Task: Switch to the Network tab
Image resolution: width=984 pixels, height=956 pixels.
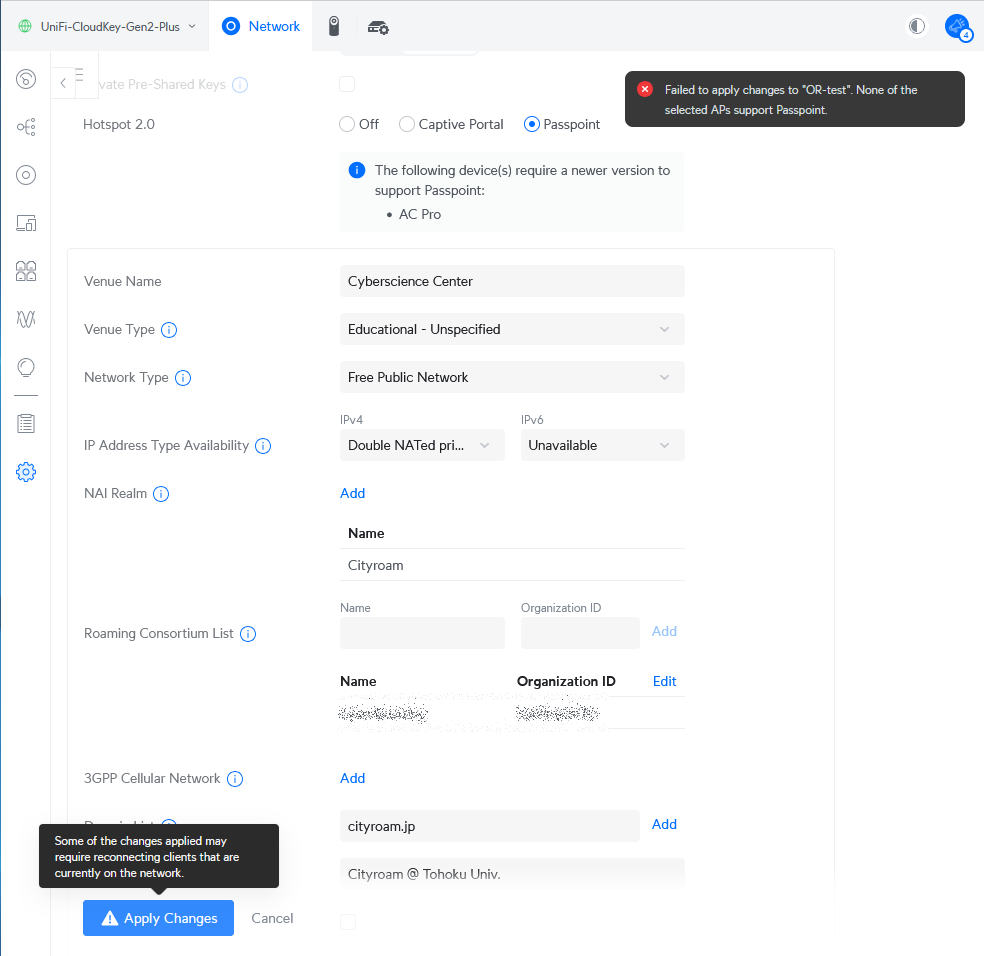Action: tap(261, 26)
